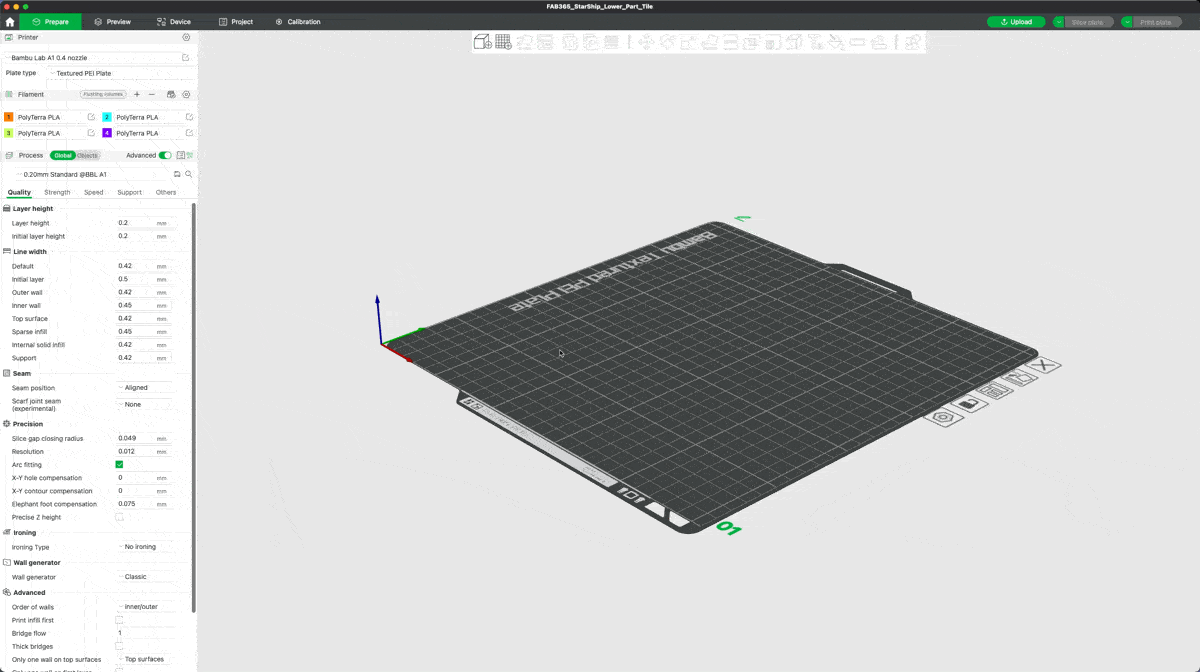1200x672 pixels.
Task: Open the Seam position dropdown
Action: [x=144, y=388]
